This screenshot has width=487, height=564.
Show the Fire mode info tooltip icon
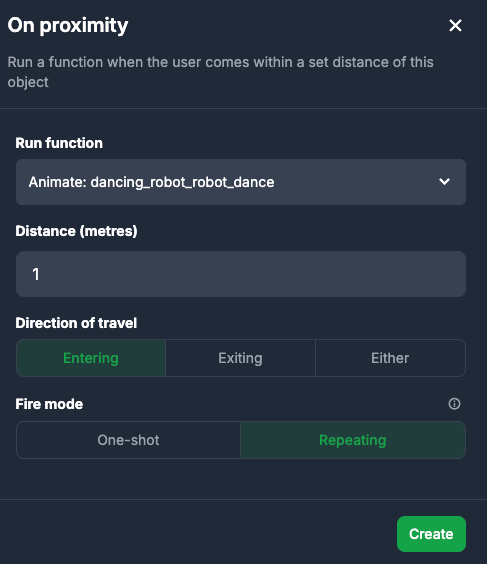tap(454, 404)
